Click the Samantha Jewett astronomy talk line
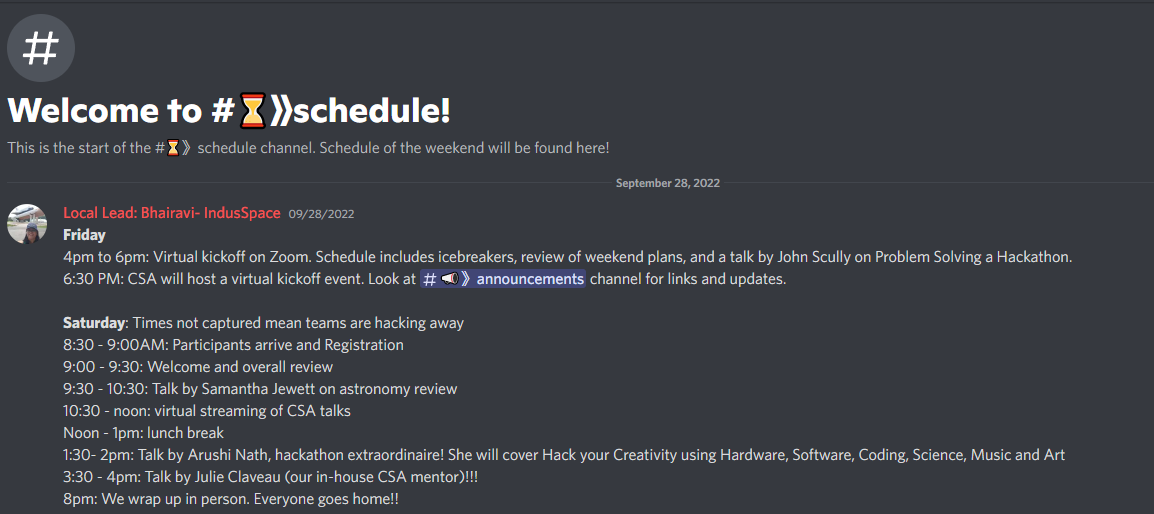Viewport: 1154px width, 514px height. [260, 389]
